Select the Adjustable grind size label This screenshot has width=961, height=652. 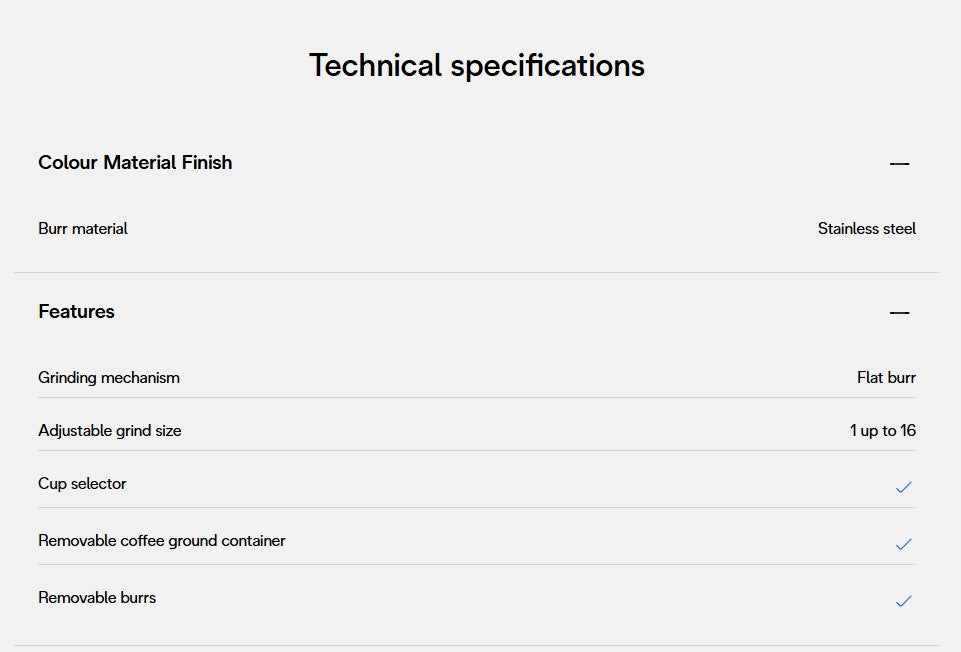coord(110,430)
